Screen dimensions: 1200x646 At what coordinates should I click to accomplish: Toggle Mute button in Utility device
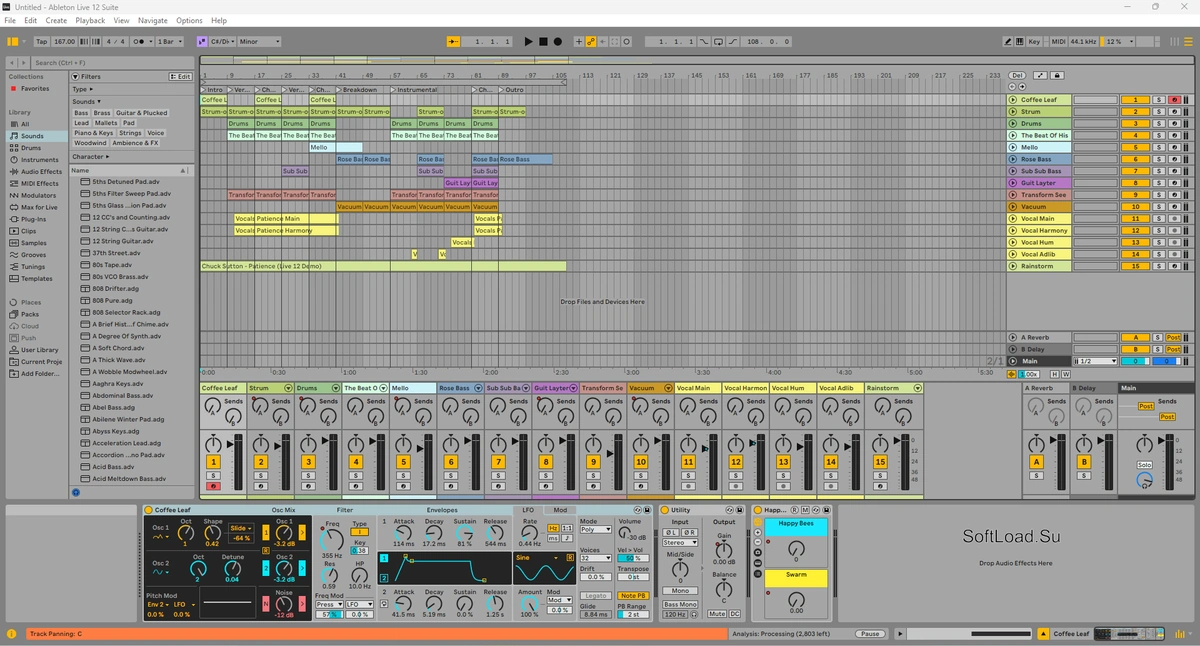716,614
